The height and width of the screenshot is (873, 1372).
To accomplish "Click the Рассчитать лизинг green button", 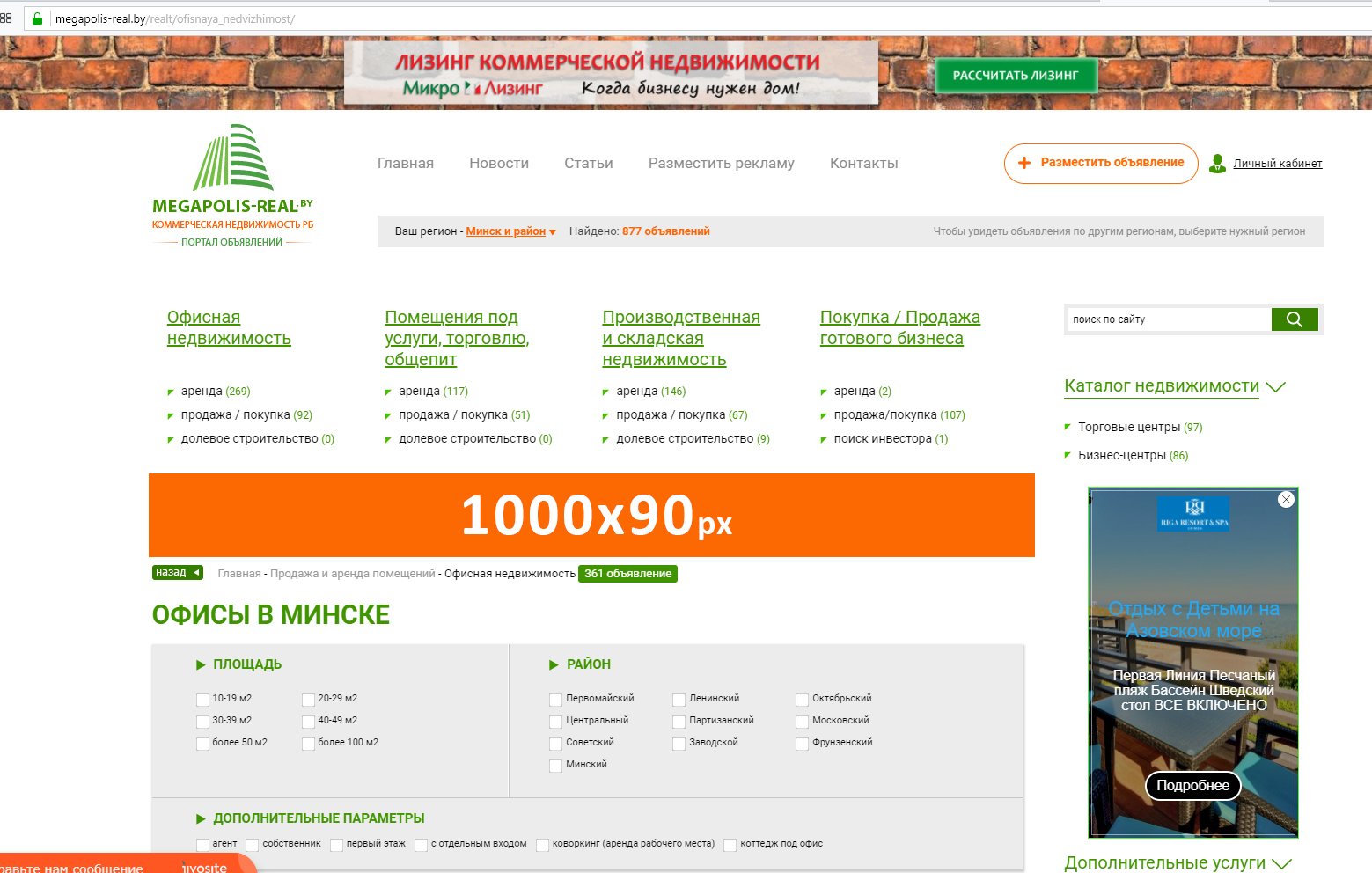I will pyautogui.click(x=1015, y=76).
